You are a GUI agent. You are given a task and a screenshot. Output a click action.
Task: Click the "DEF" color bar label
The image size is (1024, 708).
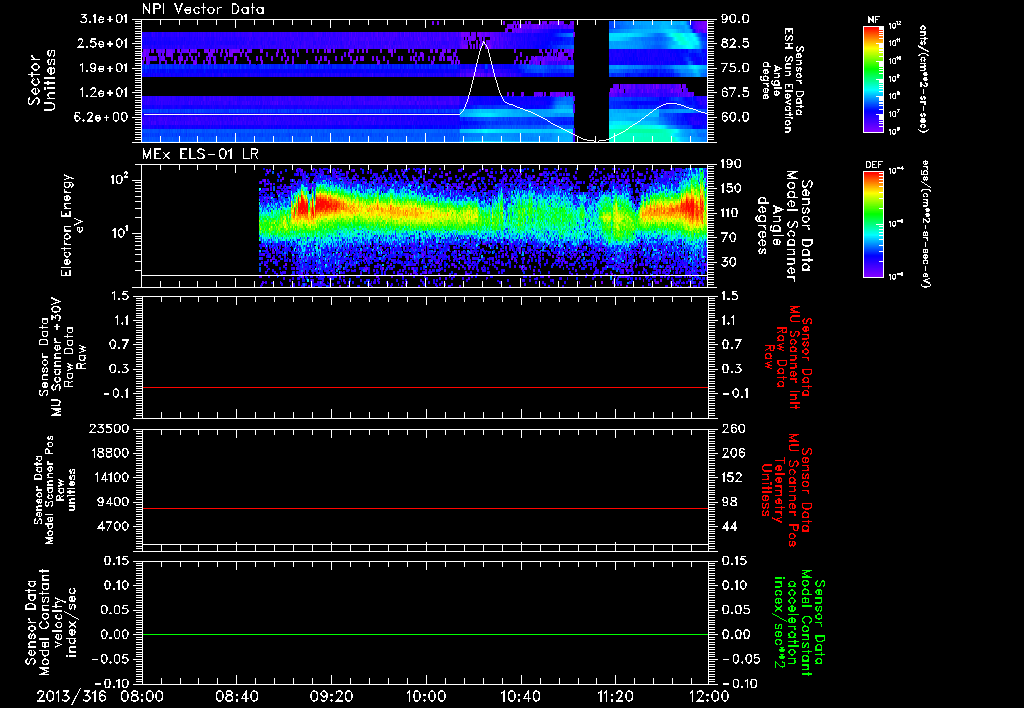point(874,165)
